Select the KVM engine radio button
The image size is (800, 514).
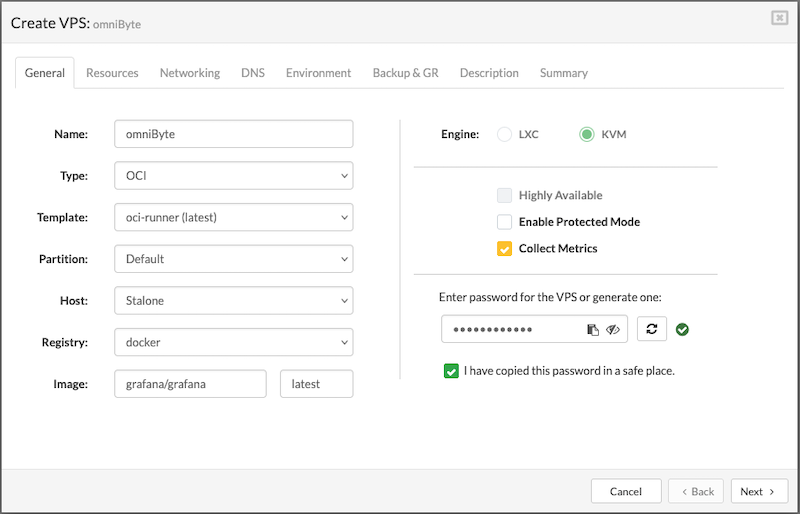[x=586, y=134]
